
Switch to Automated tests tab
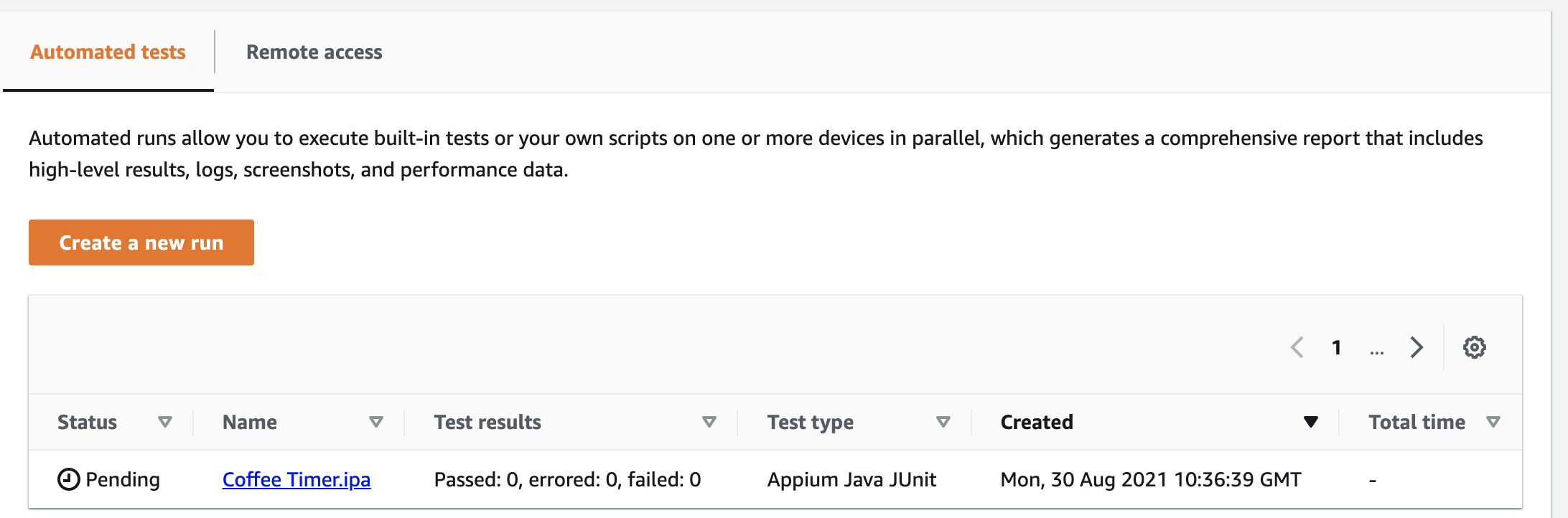click(x=108, y=52)
